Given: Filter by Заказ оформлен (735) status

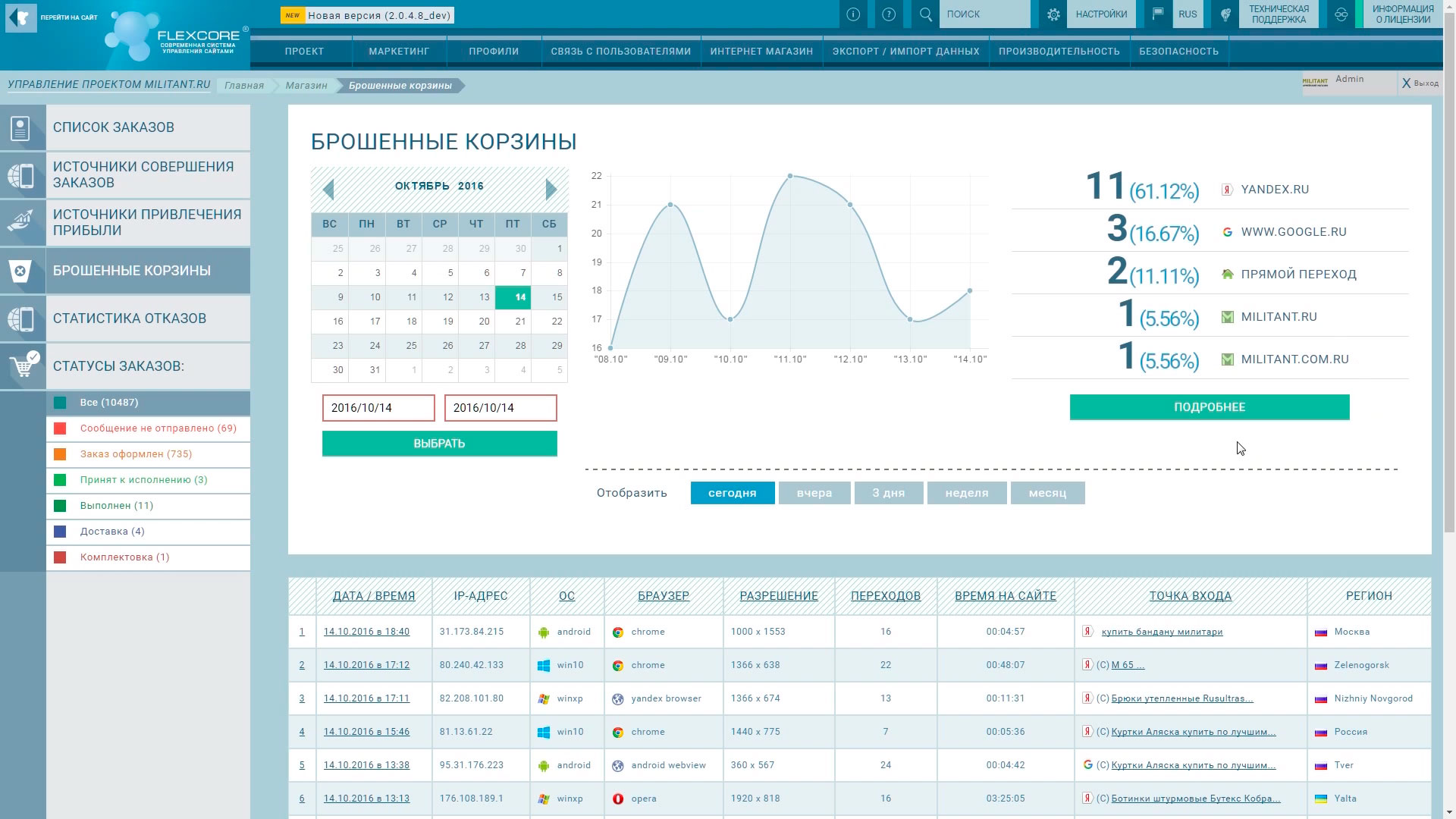Looking at the screenshot, I should coord(148,454).
